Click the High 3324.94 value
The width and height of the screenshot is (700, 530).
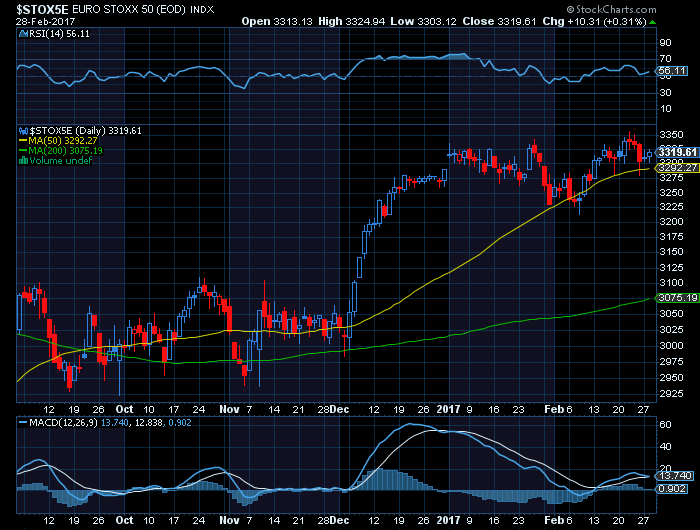(x=351, y=21)
